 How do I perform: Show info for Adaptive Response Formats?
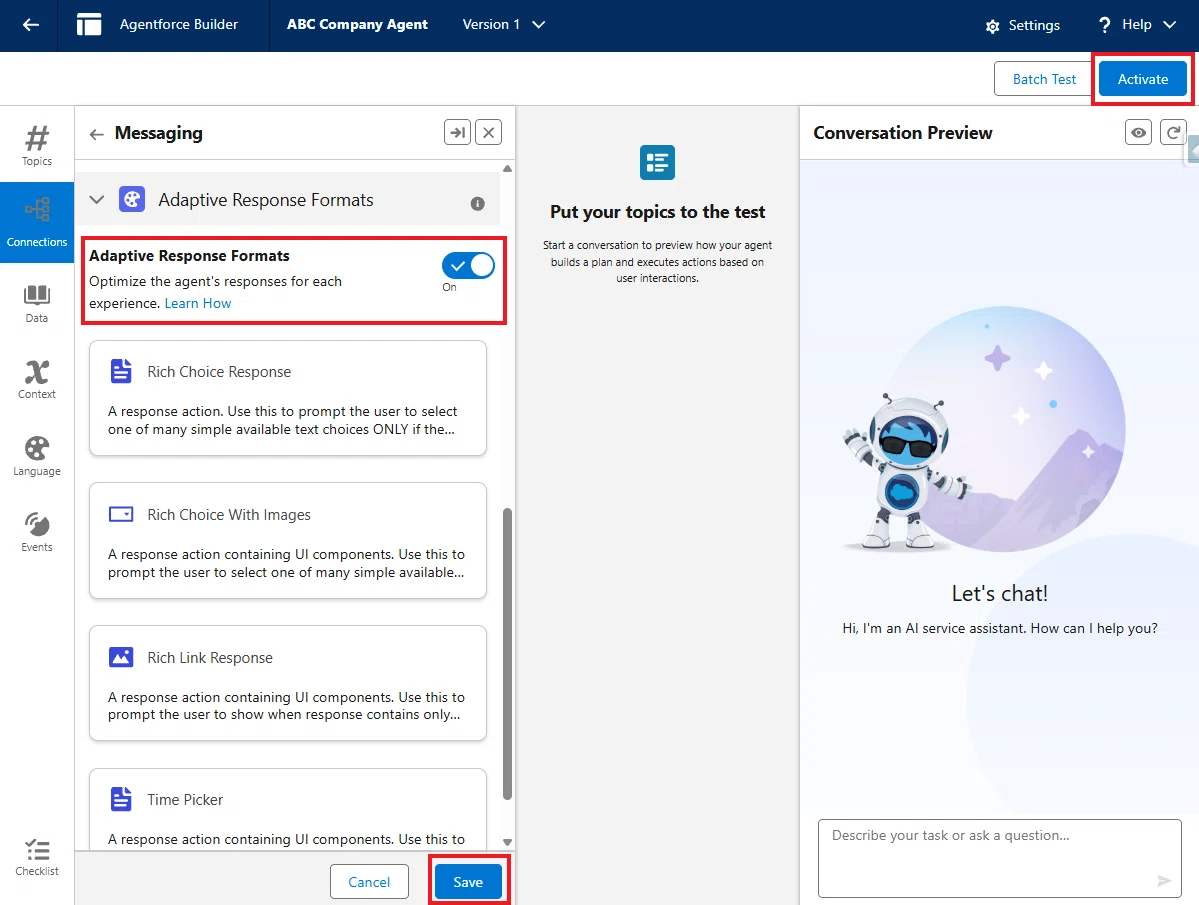coord(477,203)
